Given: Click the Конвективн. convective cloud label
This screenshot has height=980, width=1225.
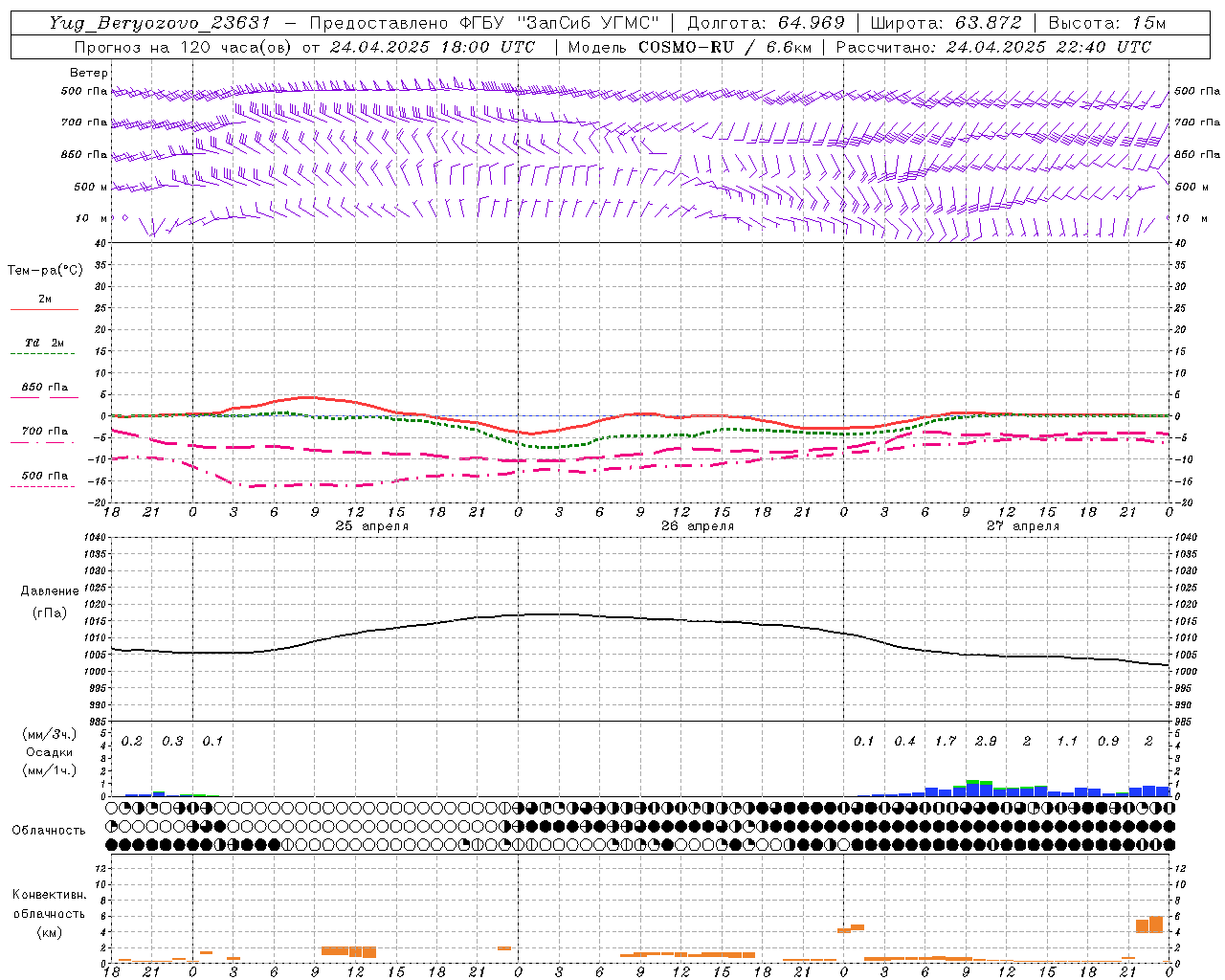Looking at the screenshot, I should [50, 895].
